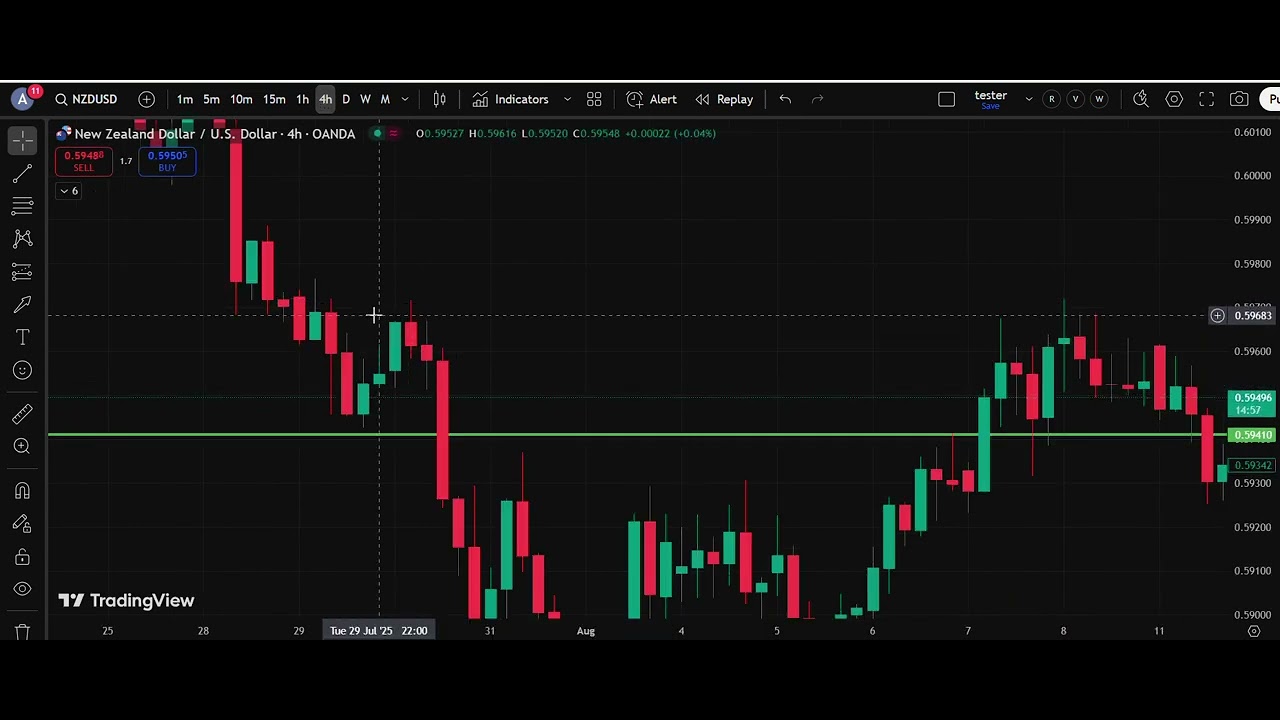Image resolution: width=1280 pixels, height=720 pixels.
Task: Expand the collapsed indicators legend showing 6
Action: tap(69, 191)
